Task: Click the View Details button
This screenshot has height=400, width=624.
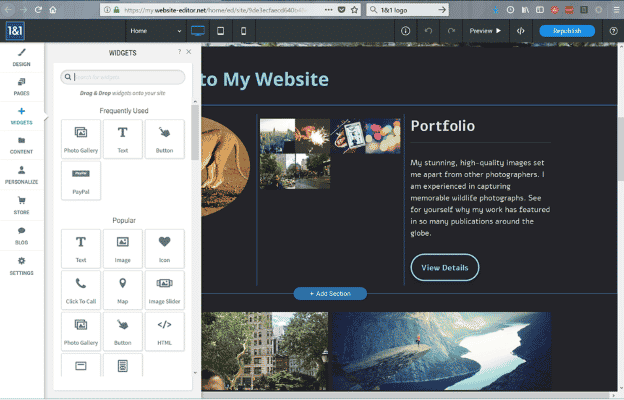Action: point(445,267)
